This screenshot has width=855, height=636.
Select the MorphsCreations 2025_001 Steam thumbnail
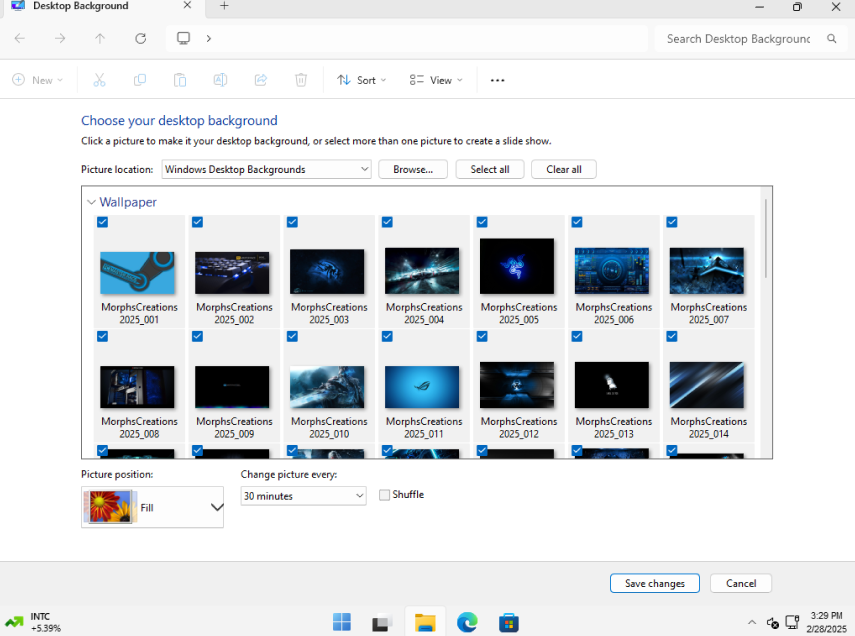tap(137, 273)
